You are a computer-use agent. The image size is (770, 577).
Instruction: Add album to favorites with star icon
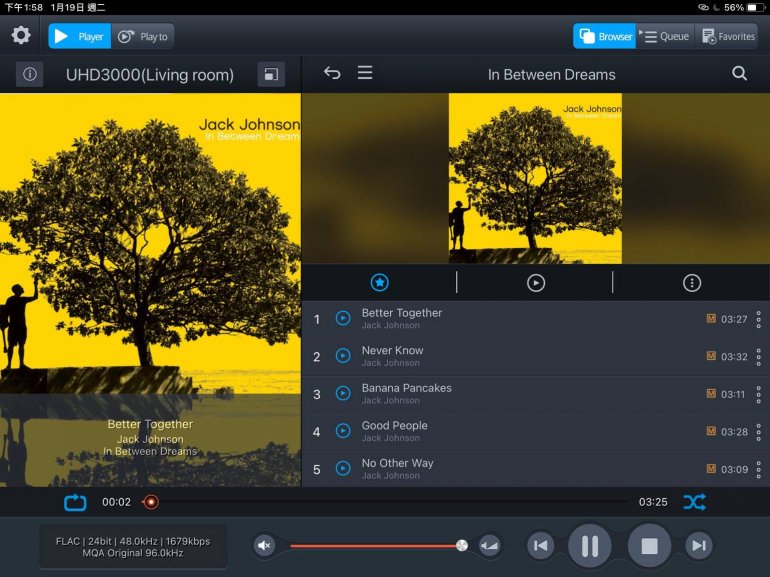click(379, 282)
